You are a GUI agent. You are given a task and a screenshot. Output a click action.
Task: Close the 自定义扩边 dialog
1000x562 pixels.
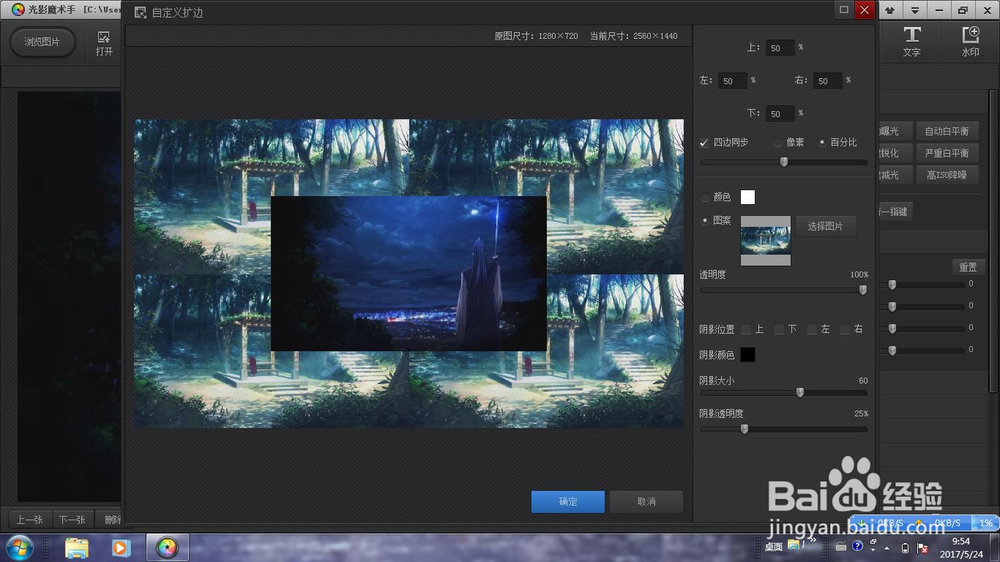coord(865,10)
